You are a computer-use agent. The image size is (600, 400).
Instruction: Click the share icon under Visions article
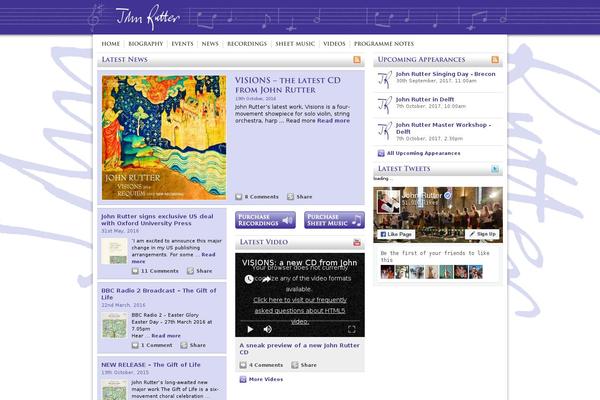click(290, 197)
